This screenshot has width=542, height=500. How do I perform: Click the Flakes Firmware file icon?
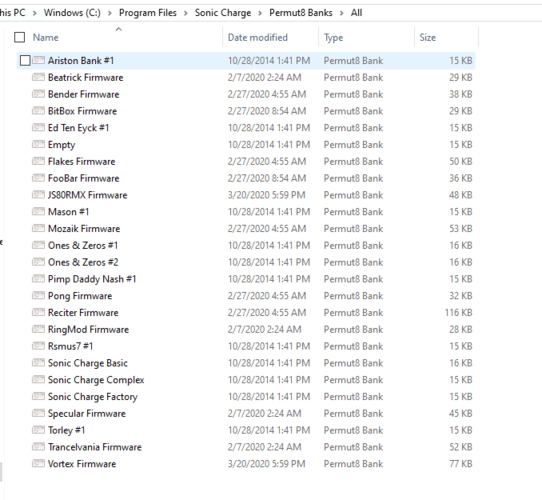[38, 161]
